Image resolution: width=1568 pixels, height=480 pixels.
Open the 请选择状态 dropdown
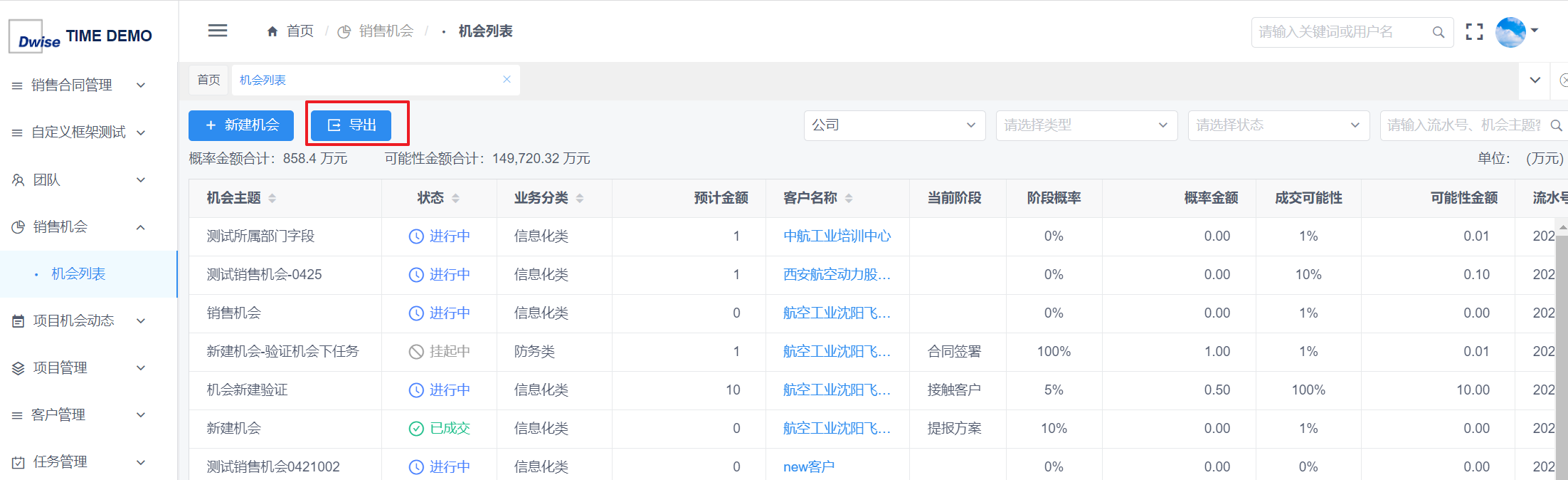(1278, 125)
